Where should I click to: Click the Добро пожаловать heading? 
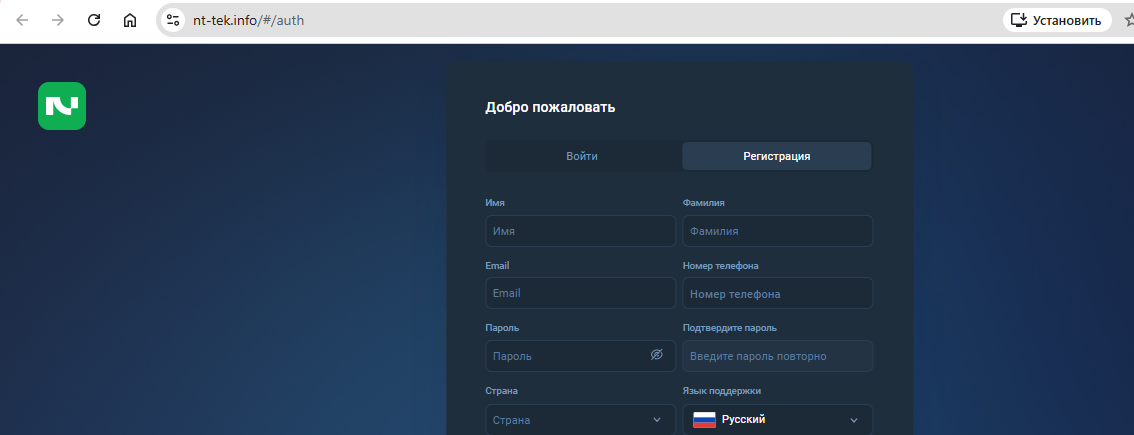coord(550,109)
